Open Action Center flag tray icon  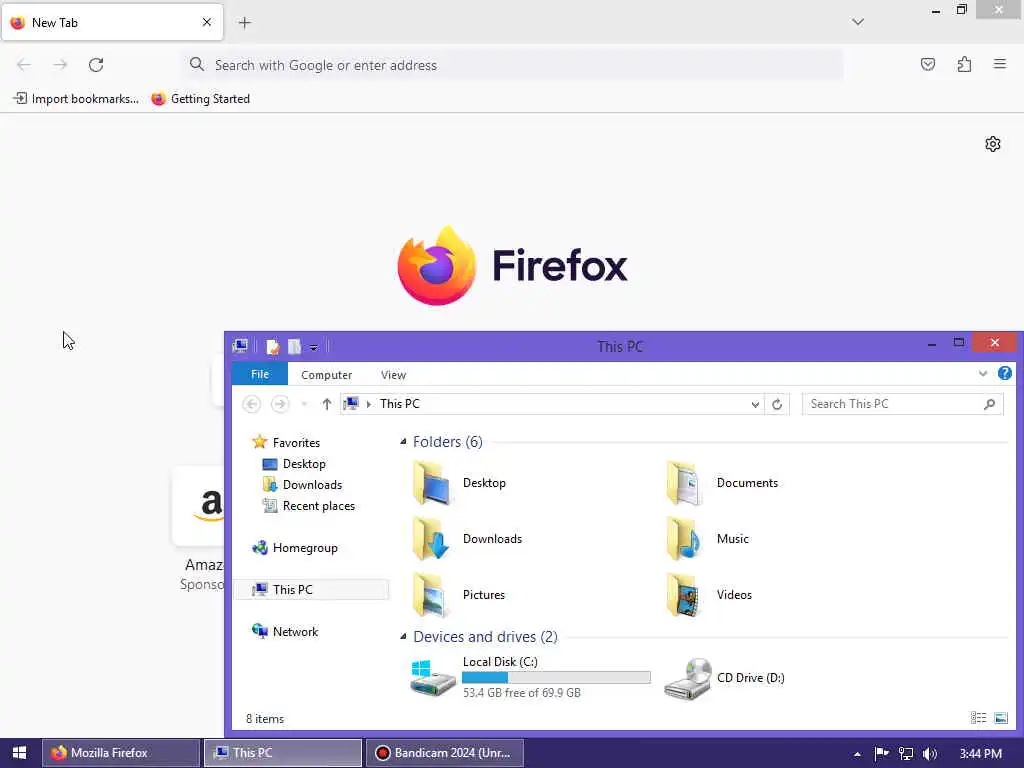point(881,753)
